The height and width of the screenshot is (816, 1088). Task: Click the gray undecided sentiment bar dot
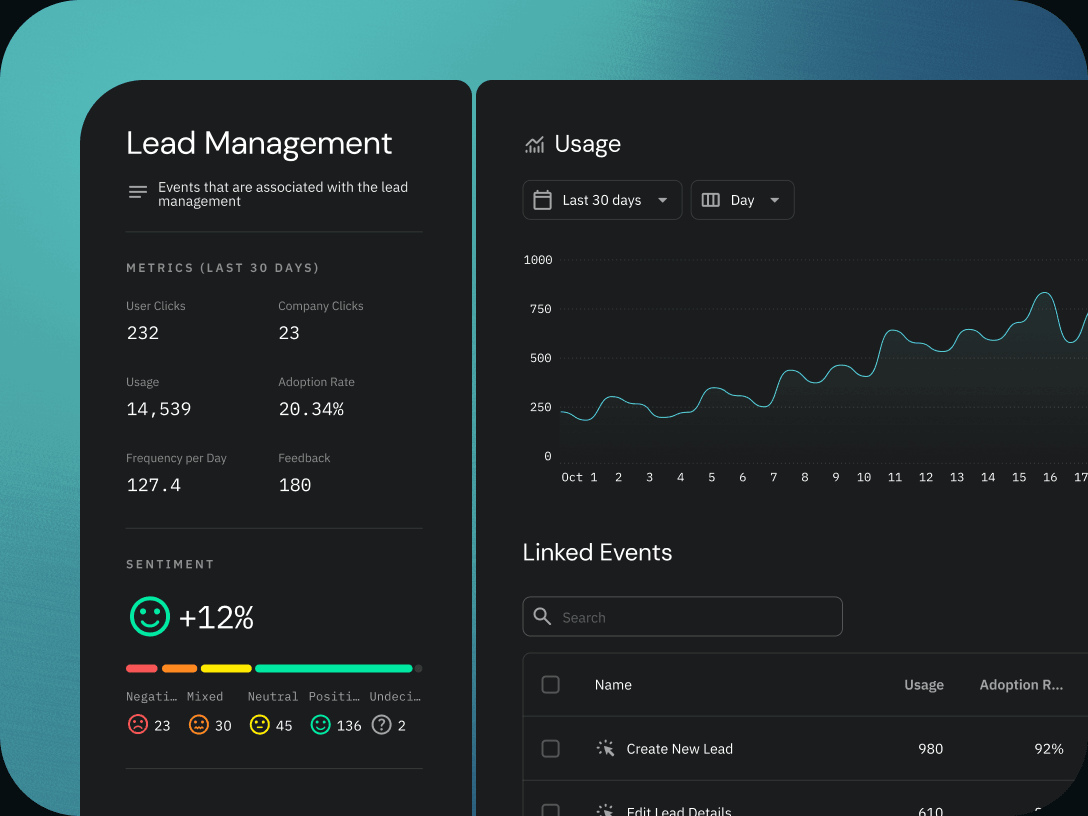coord(418,668)
